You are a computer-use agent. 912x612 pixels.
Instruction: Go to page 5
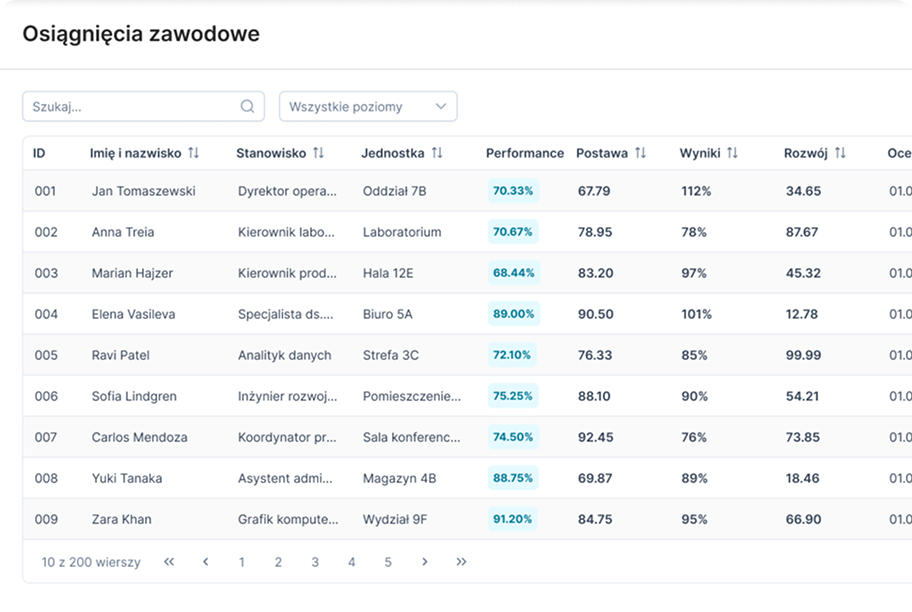[388, 563]
